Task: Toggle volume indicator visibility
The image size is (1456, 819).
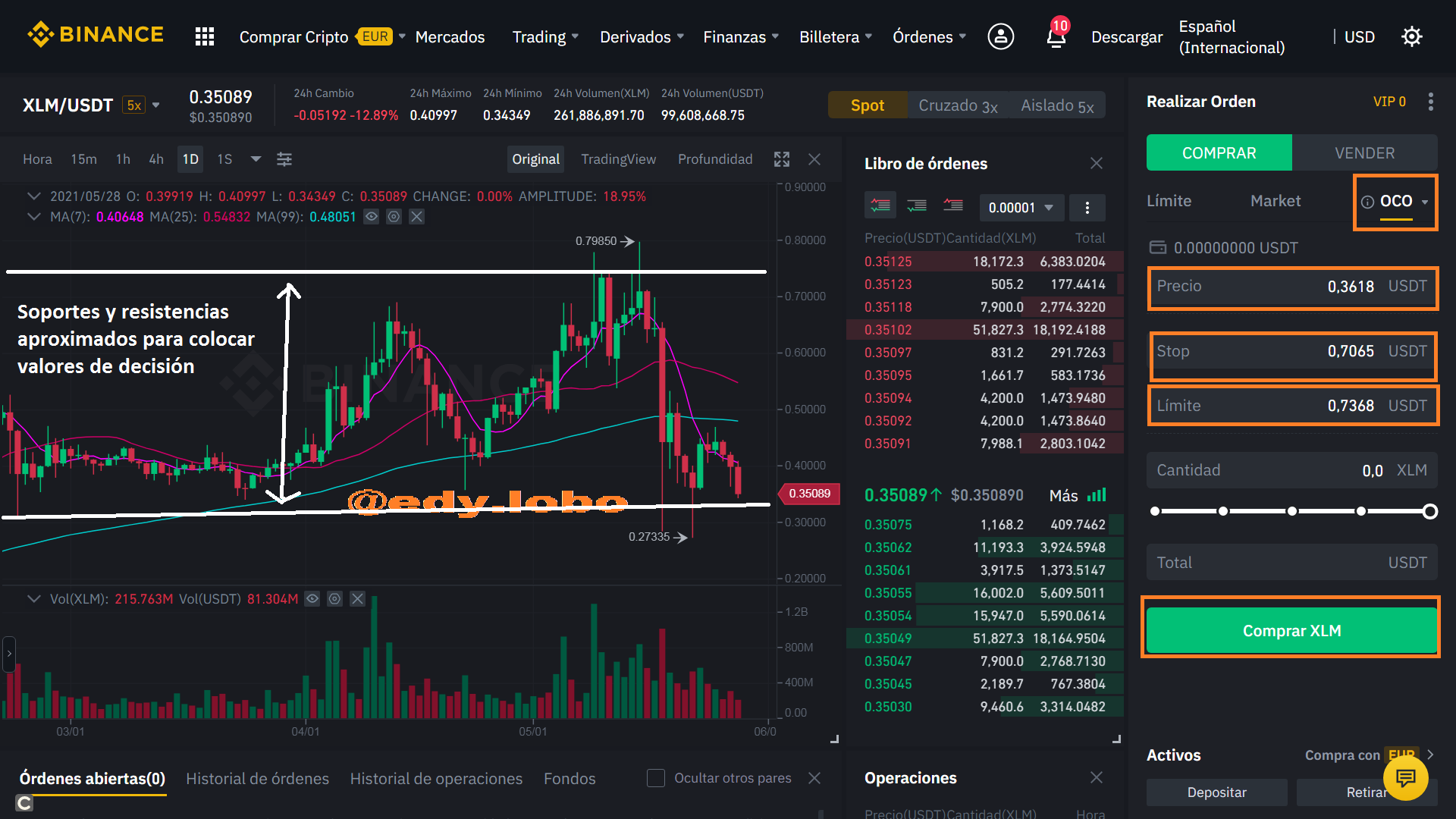Action: click(x=312, y=599)
